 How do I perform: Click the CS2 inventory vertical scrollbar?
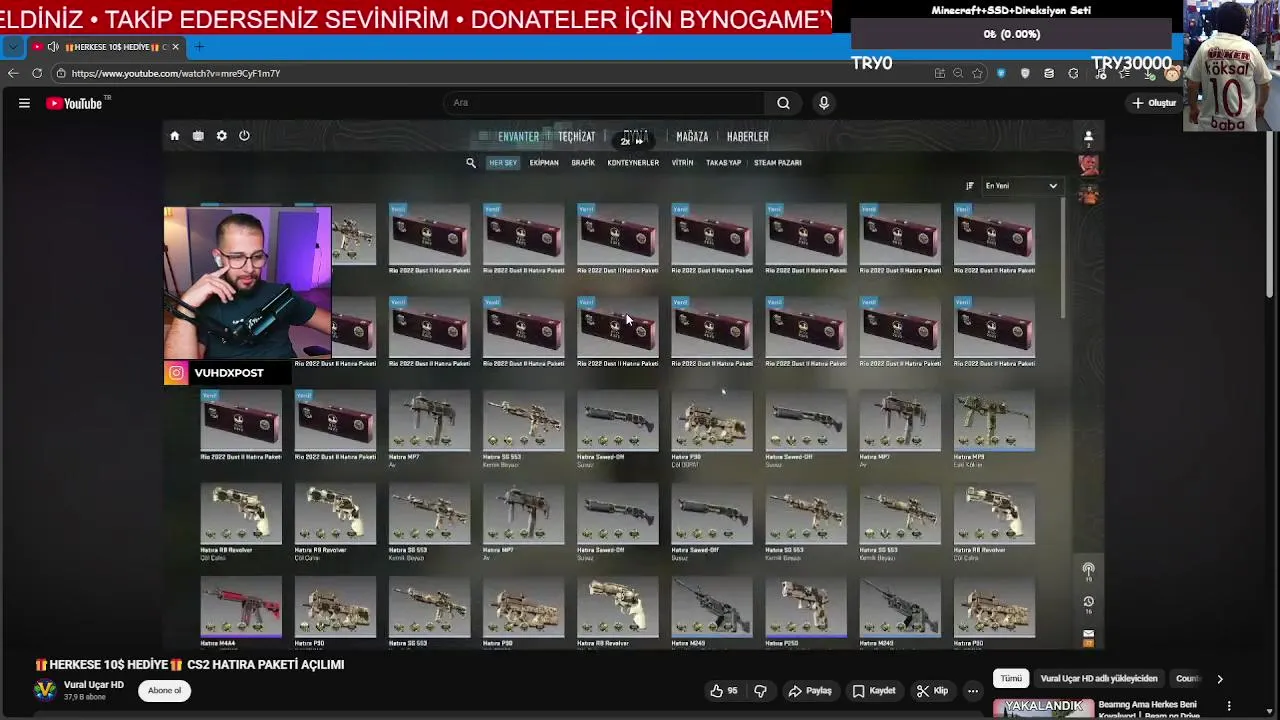pyautogui.click(x=1064, y=258)
